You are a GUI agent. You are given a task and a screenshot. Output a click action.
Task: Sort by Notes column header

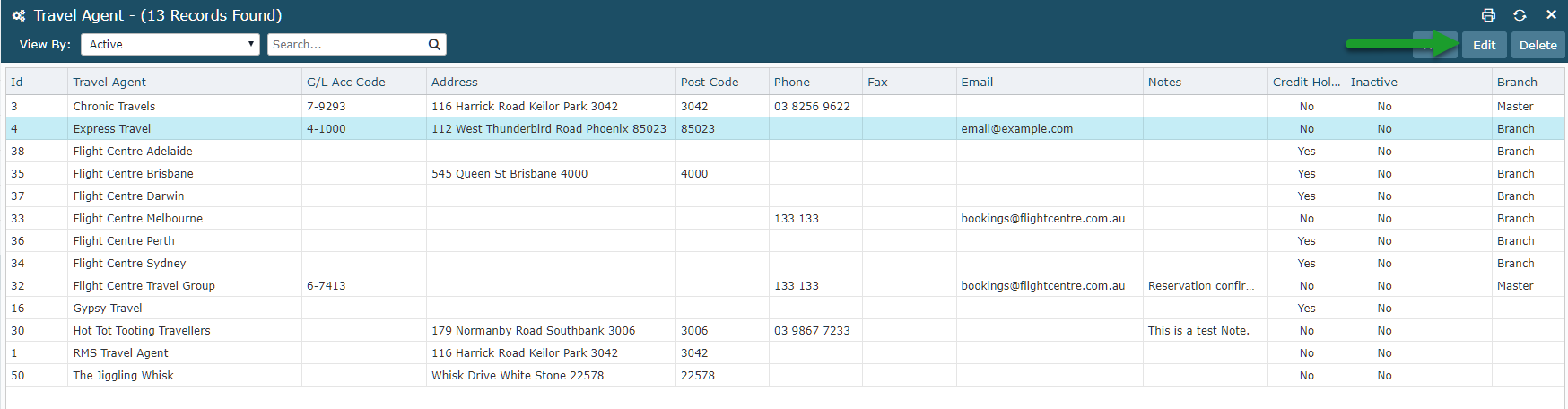1206,82
